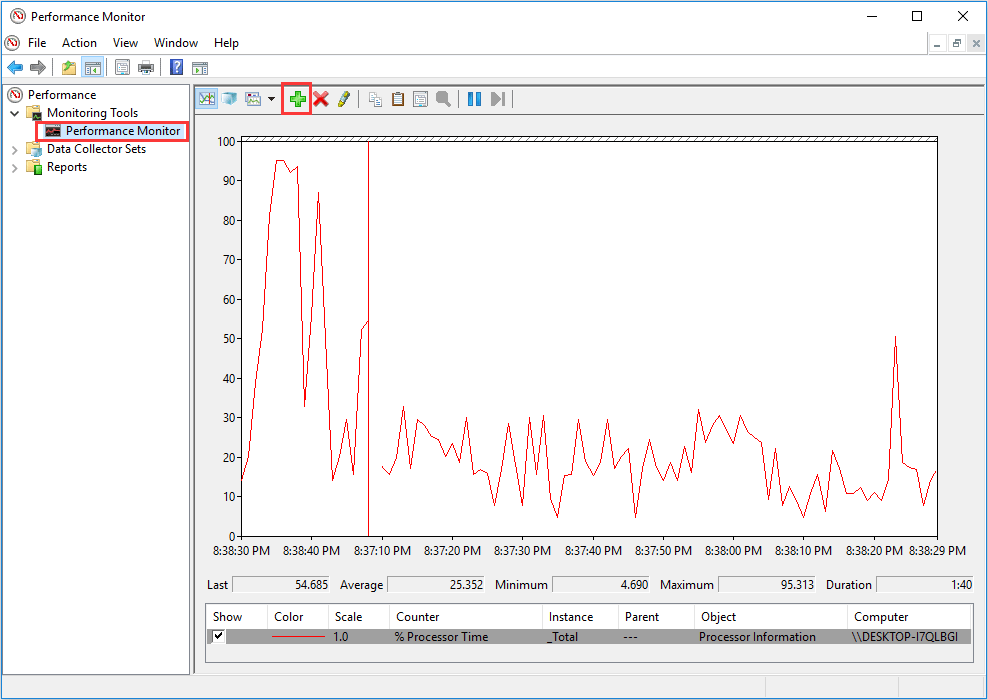Image resolution: width=988 pixels, height=700 pixels.
Task: Open the View menu
Action: pyautogui.click(x=125, y=43)
